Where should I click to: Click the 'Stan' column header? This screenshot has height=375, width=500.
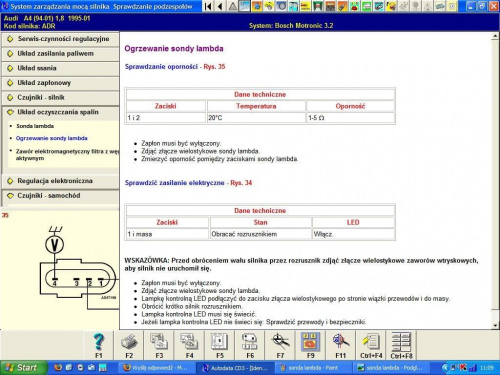tap(260, 222)
